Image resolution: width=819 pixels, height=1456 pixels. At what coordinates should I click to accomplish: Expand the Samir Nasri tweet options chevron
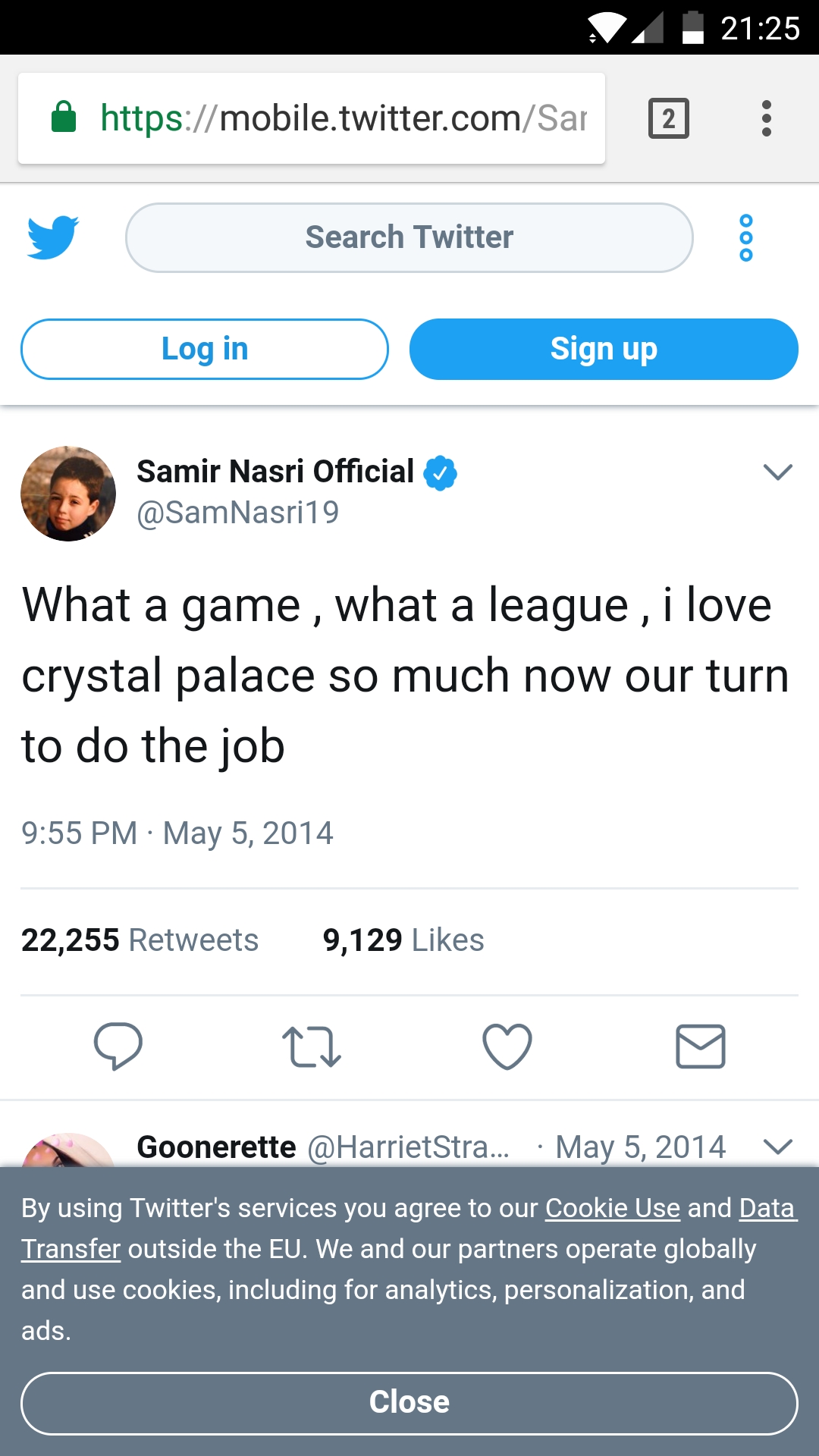[777, 472]
